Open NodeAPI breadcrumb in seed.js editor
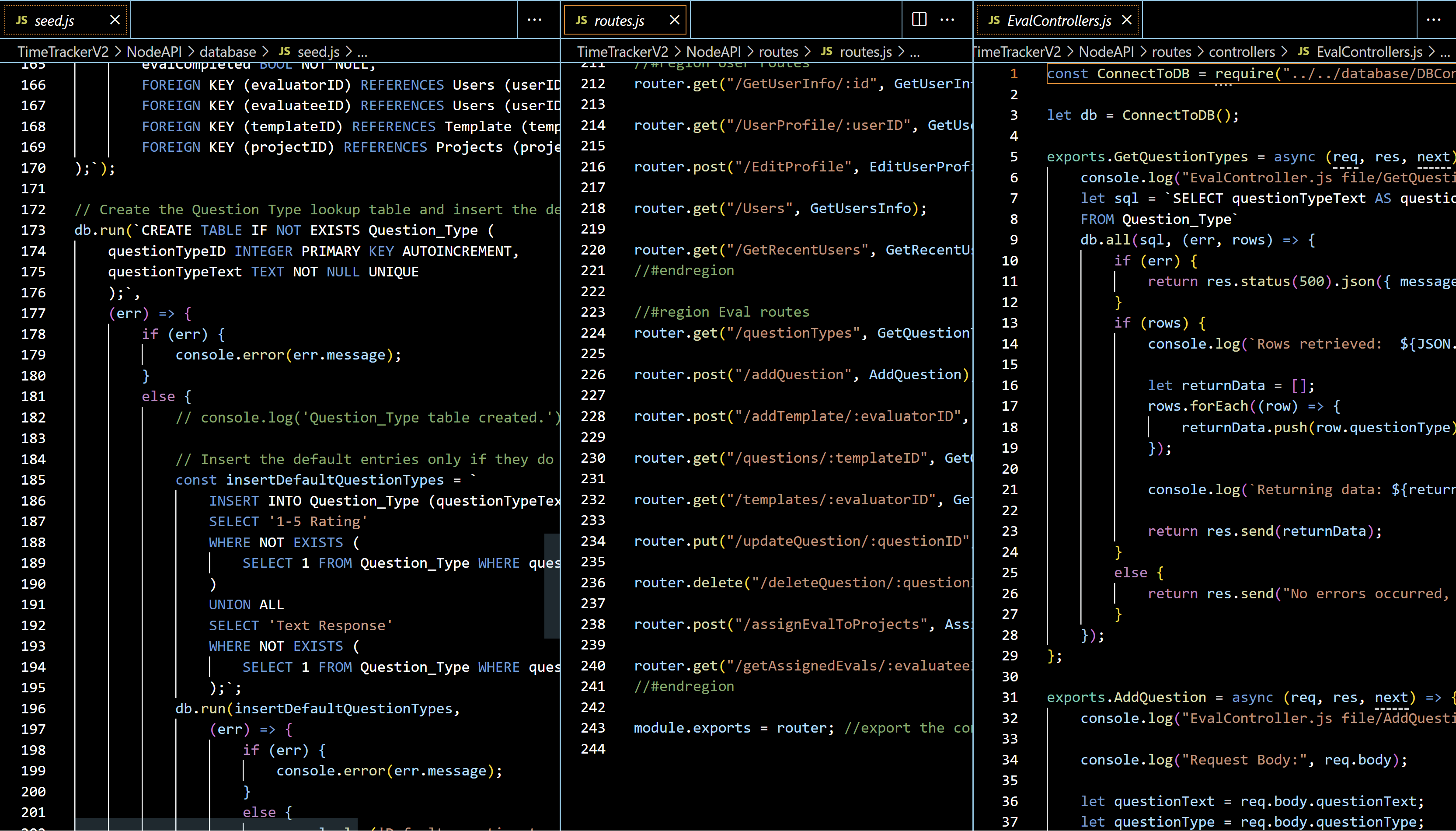Viewport: 1456px width, 831px height. click(154, 52)
